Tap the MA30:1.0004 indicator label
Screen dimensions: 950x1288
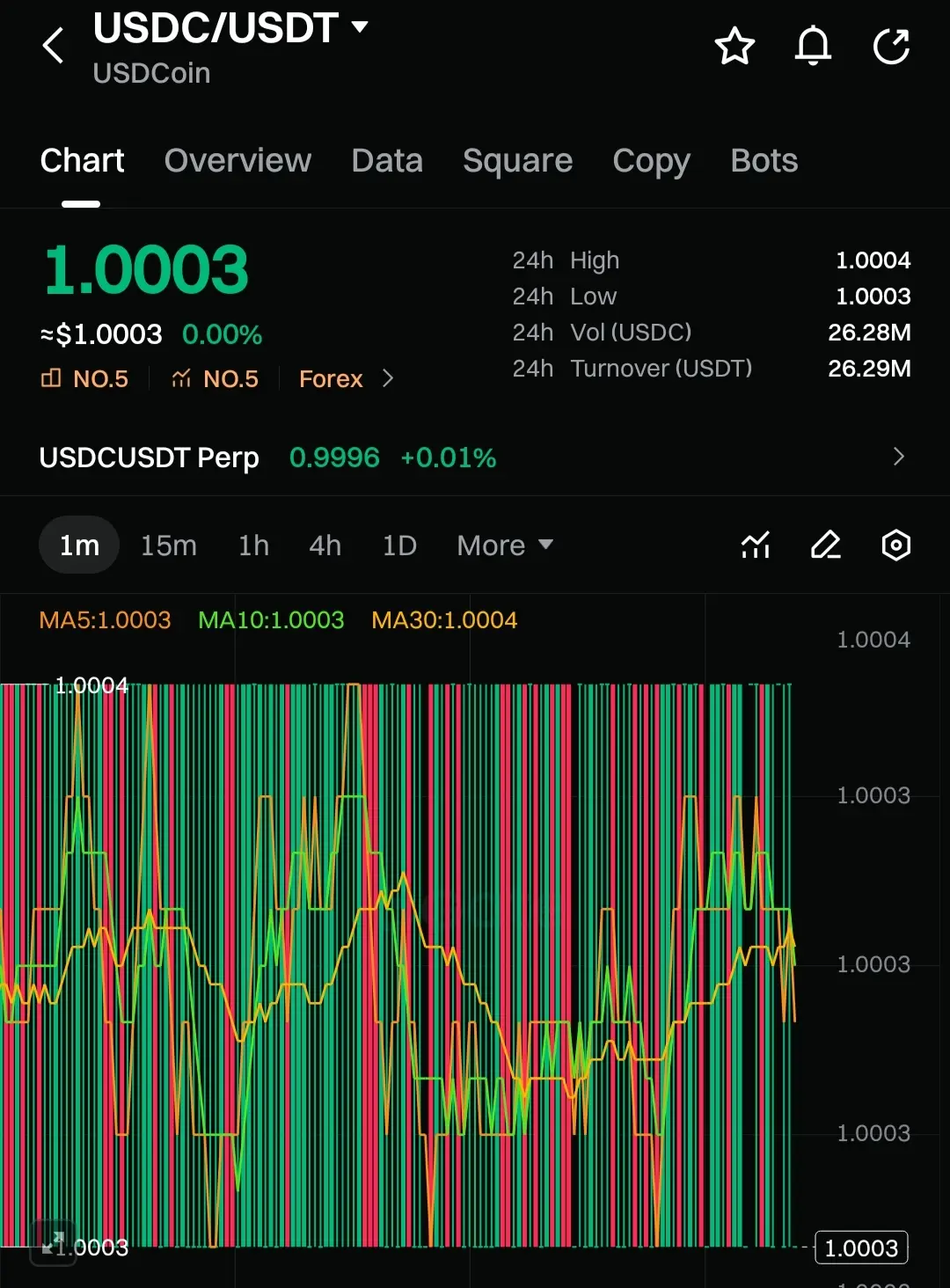[444, 620]
